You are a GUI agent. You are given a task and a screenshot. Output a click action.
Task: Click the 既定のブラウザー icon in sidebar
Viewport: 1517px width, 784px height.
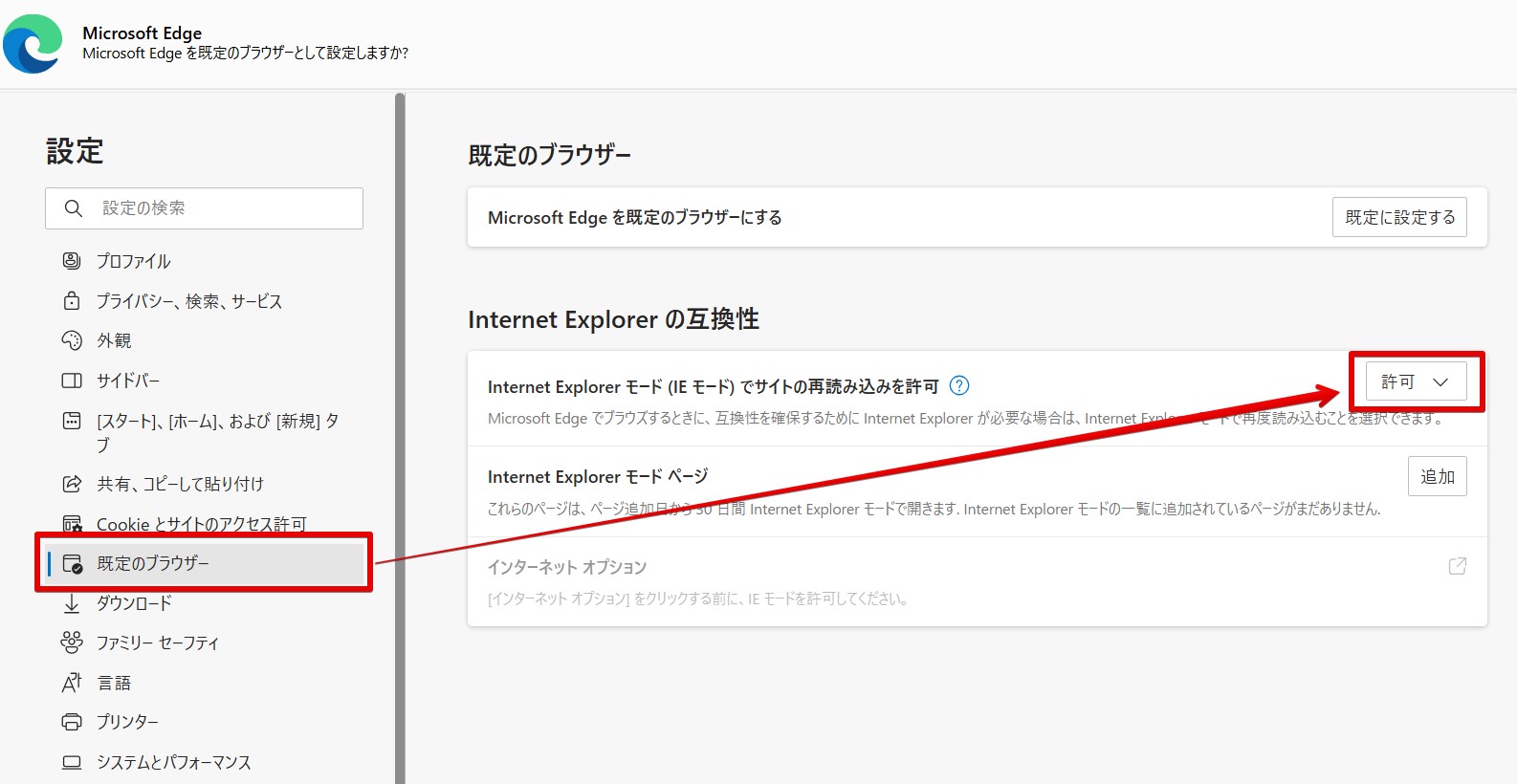point(73,564)
